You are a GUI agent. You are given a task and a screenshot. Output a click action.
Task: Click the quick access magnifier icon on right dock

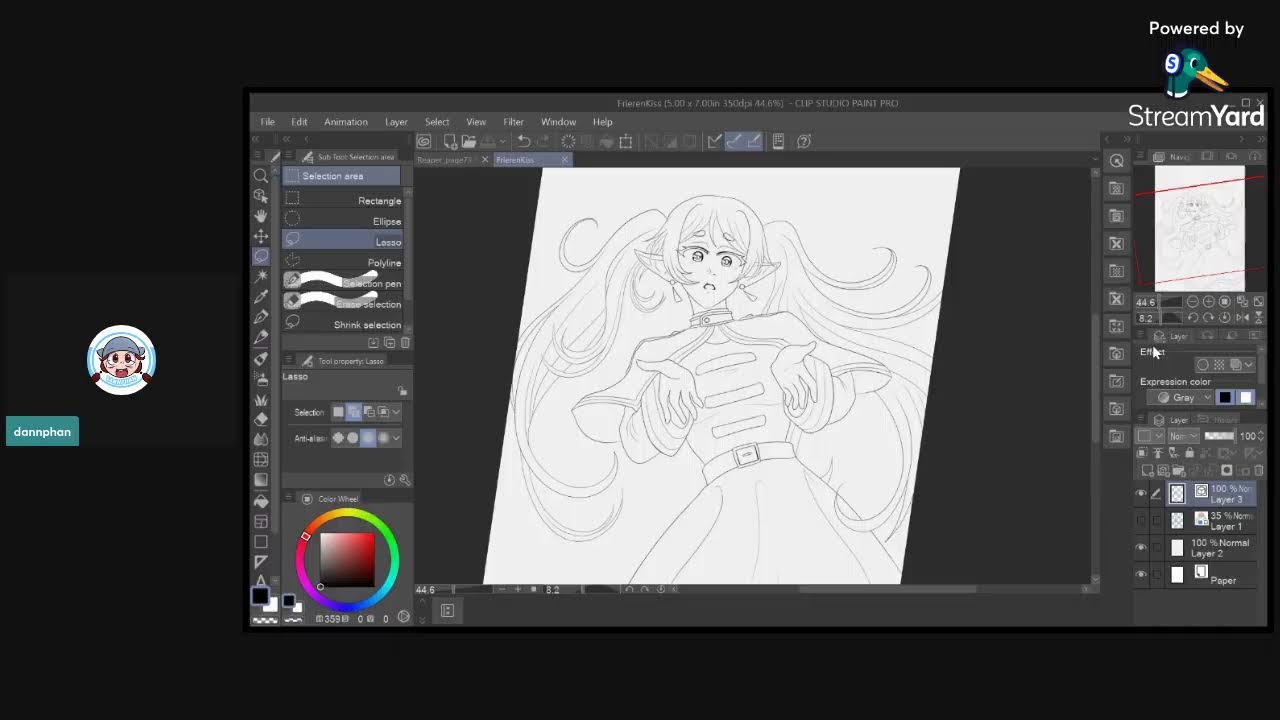coord(1117,161)
